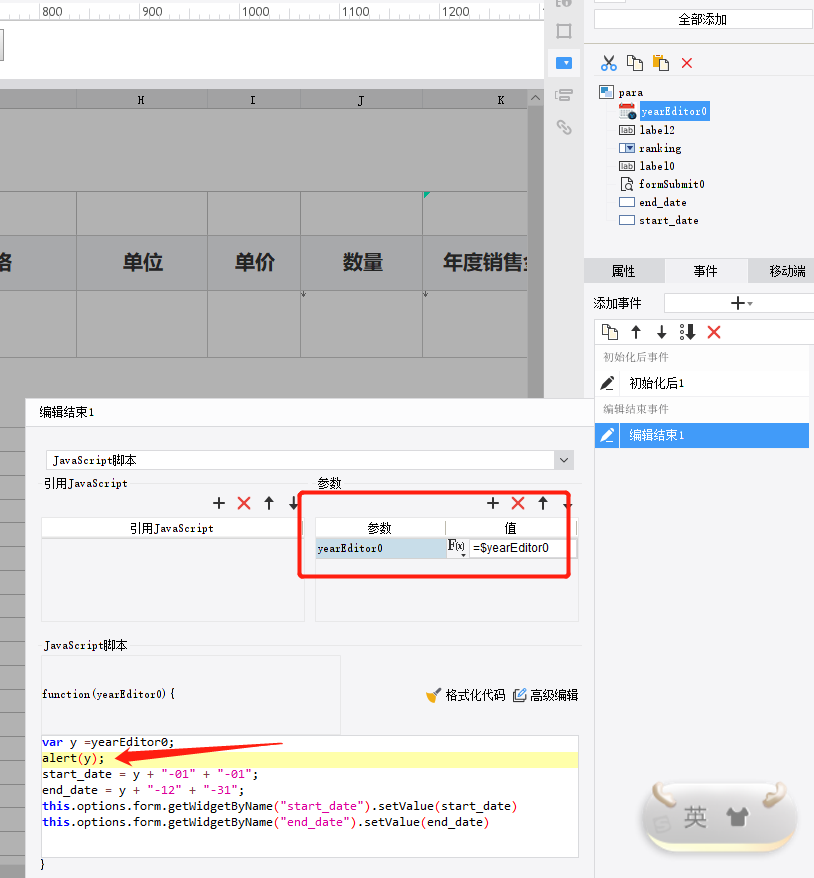The height and width of the screenshot is (878, 814).
Task: Add a referenced JavaScript entry
Action: pos(219,503)
